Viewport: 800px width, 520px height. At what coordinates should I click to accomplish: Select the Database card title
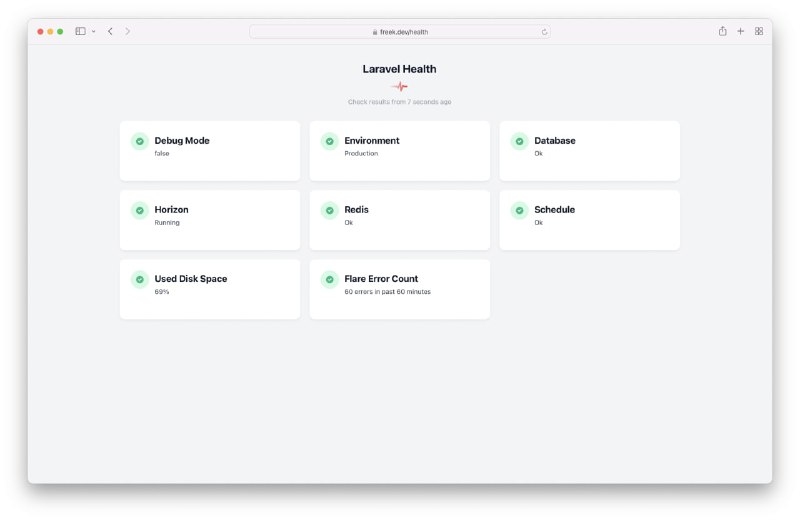click(555, 140)
